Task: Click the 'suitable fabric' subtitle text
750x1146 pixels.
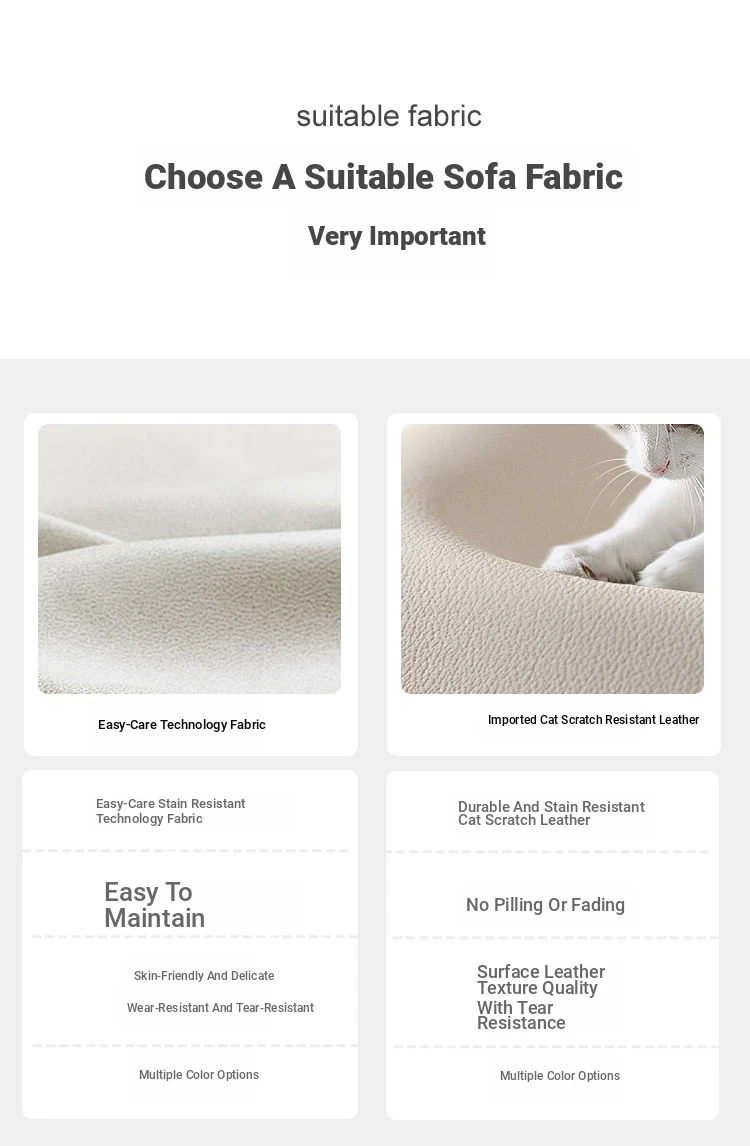Action: [x=389, y=115]
